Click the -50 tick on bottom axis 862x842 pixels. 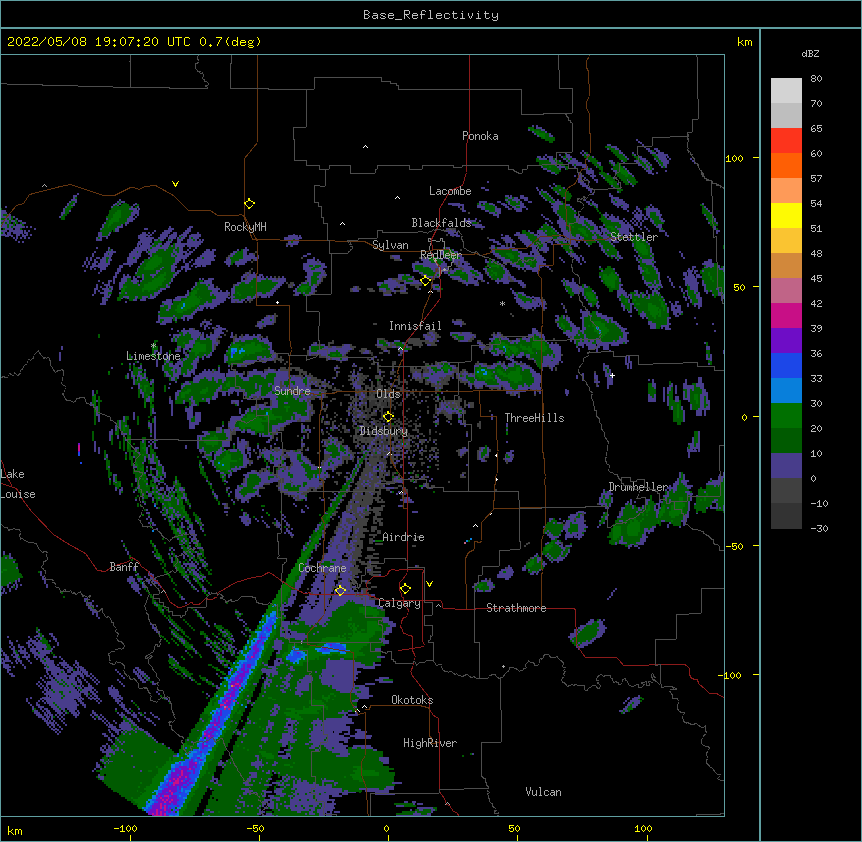[255, 828]
